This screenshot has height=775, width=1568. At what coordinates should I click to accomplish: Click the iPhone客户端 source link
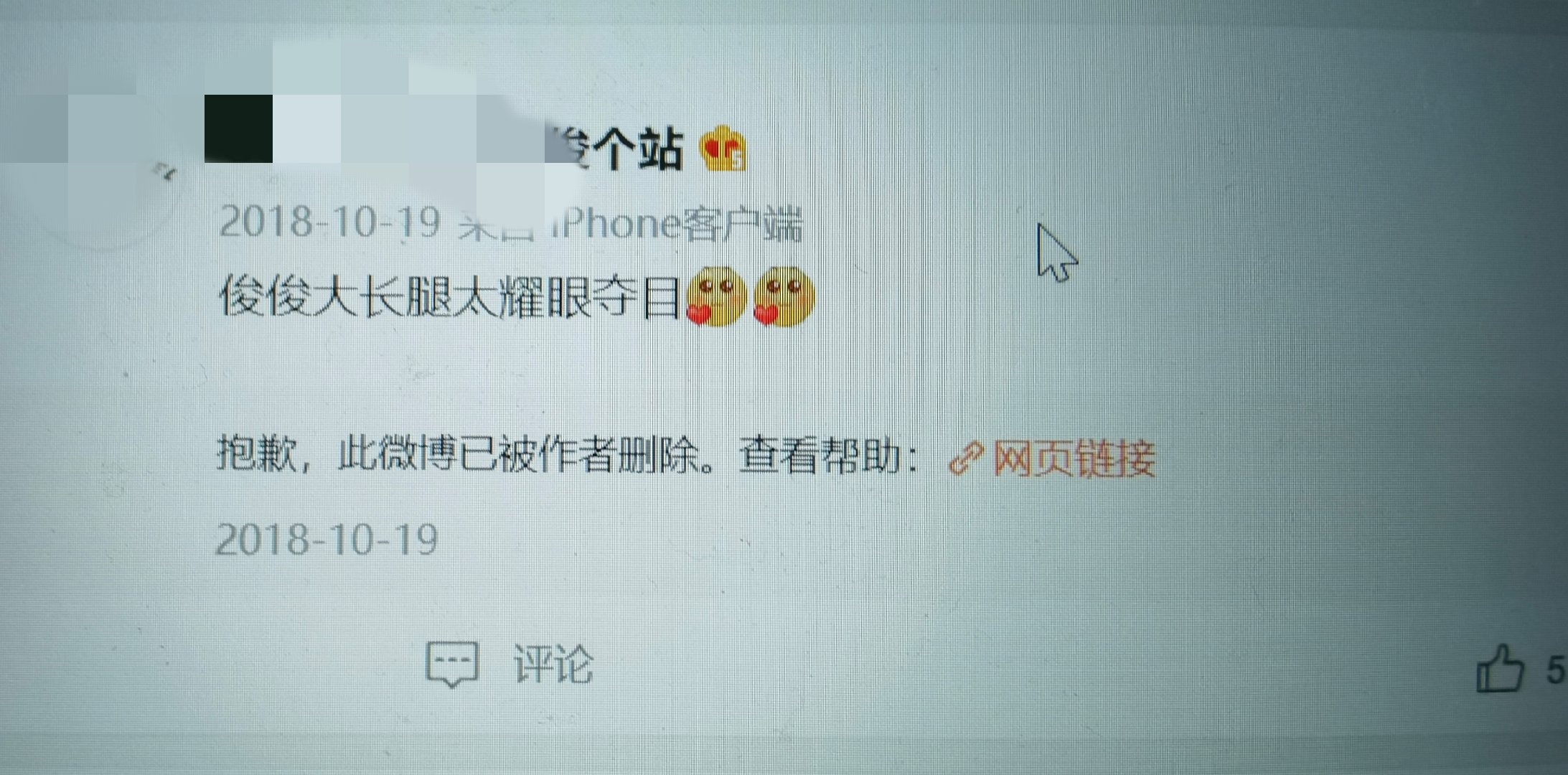[x=675, y=224]
